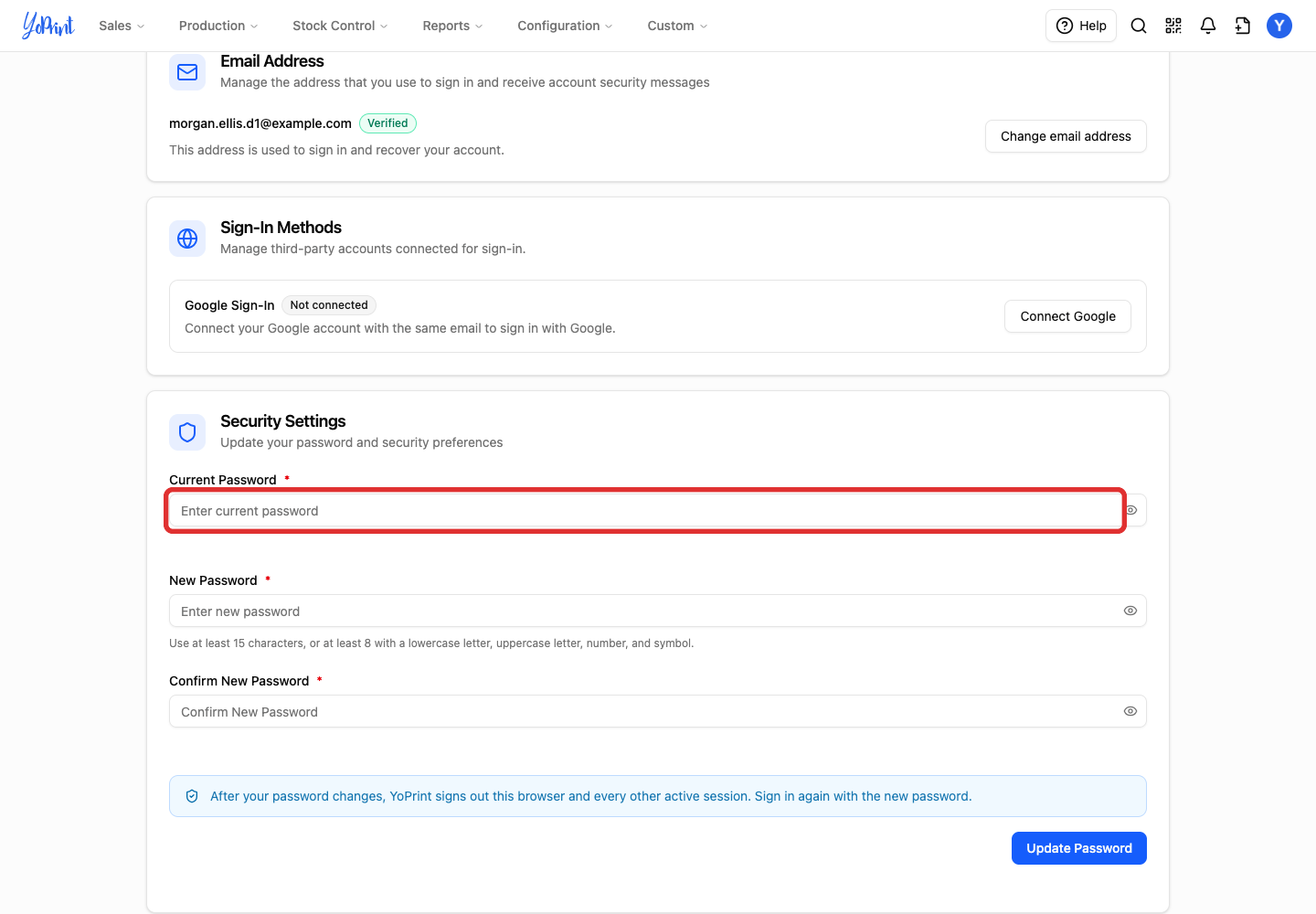The image size is (1316, 914).
Task: Click the Connect Google button
Action: 1067,316
